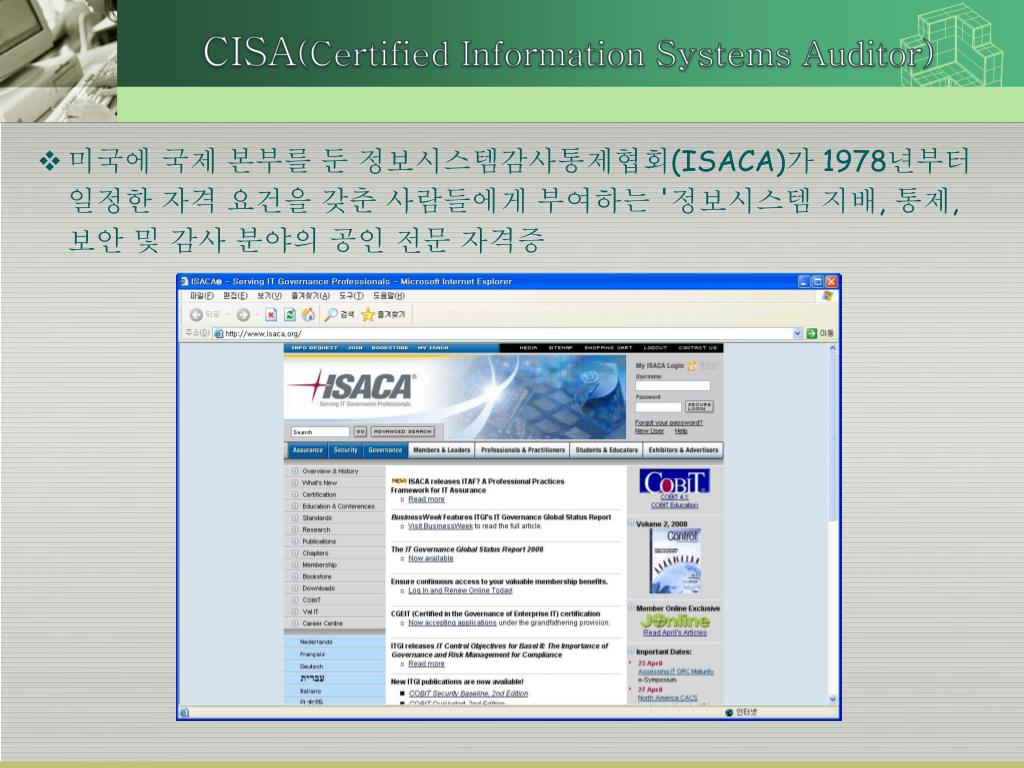1024x768 pixels.
Task: Click the GO search button
Action: pyautogui.click(x=360, y=432)
